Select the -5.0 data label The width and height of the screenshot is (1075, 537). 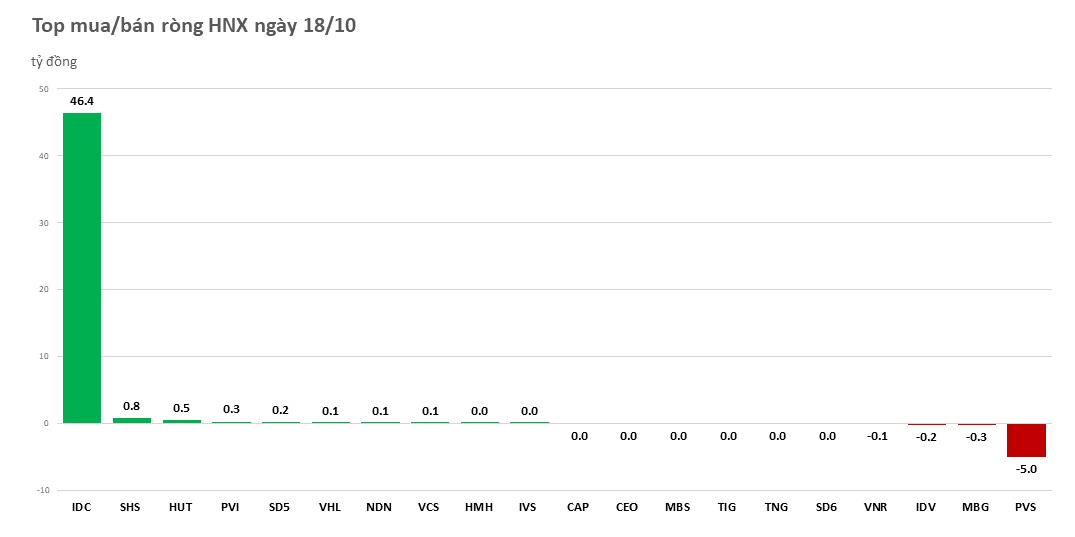click(x=1026, y=469)
